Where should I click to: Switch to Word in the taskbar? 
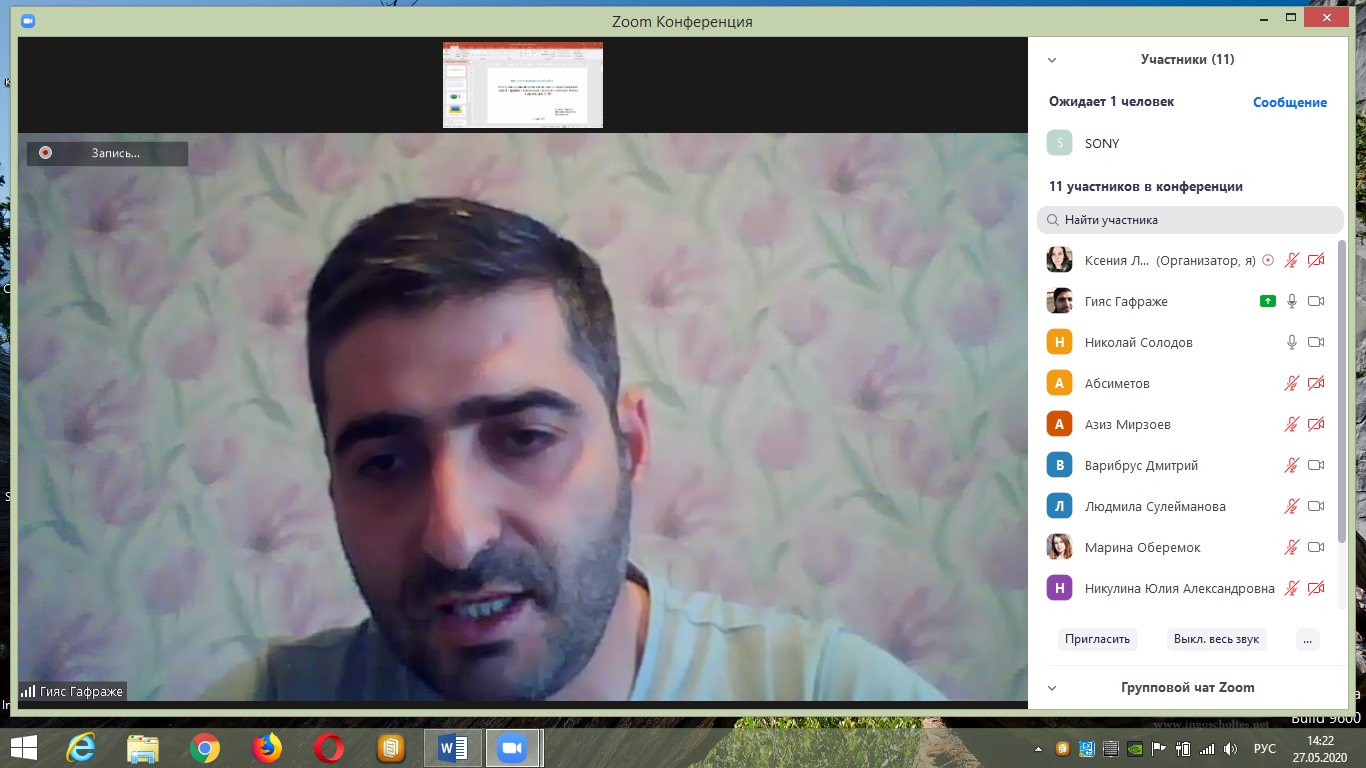(x=453, y=747)
